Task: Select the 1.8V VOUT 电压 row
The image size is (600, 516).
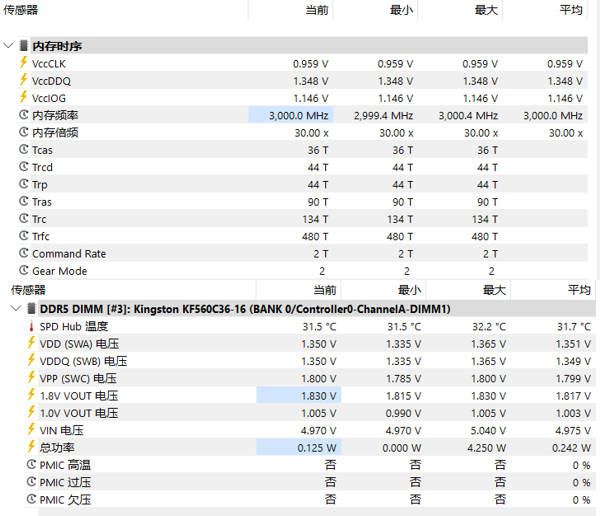Action: [310, 395]
